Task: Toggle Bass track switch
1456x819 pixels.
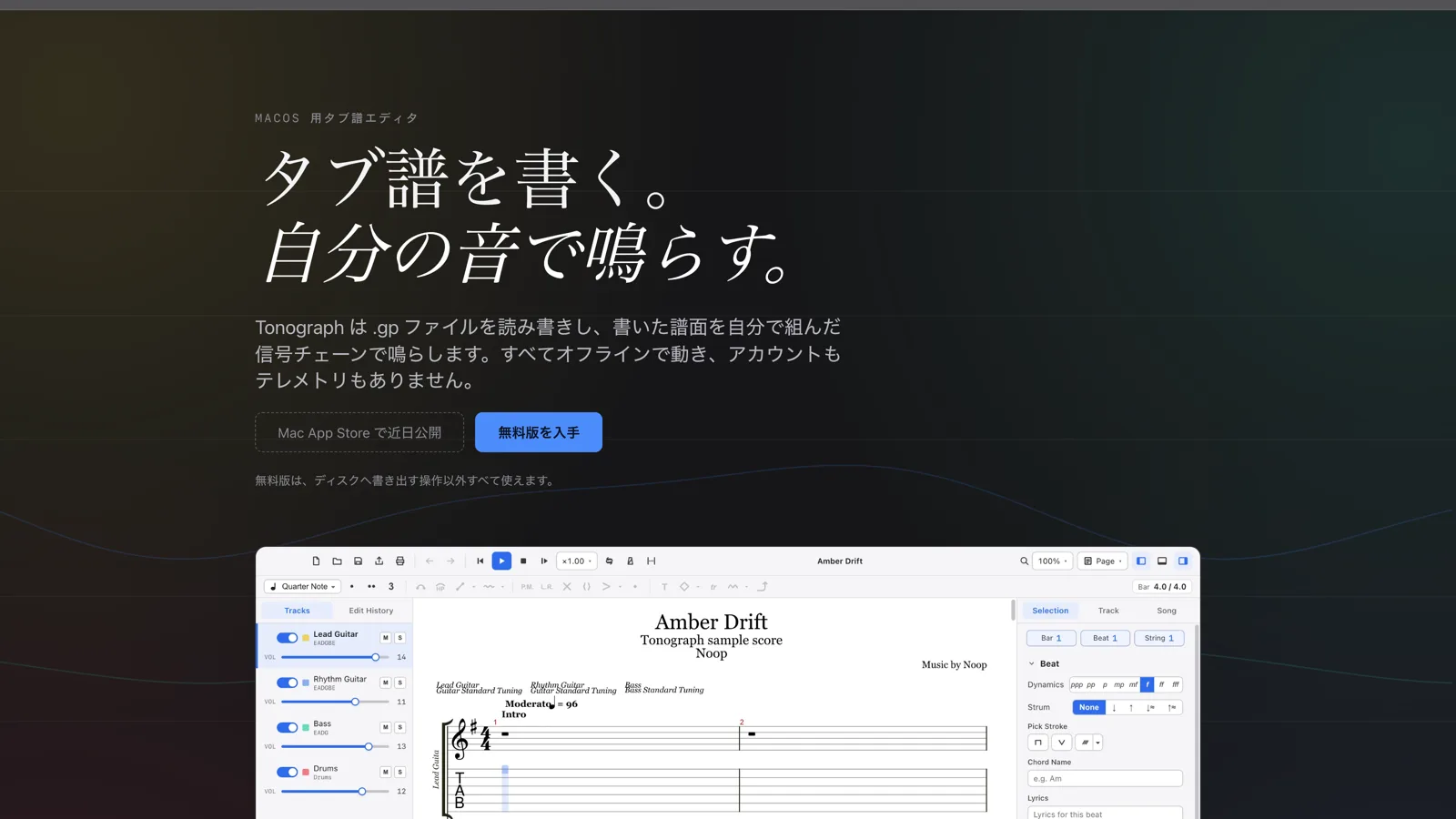Action: point(287,727)
